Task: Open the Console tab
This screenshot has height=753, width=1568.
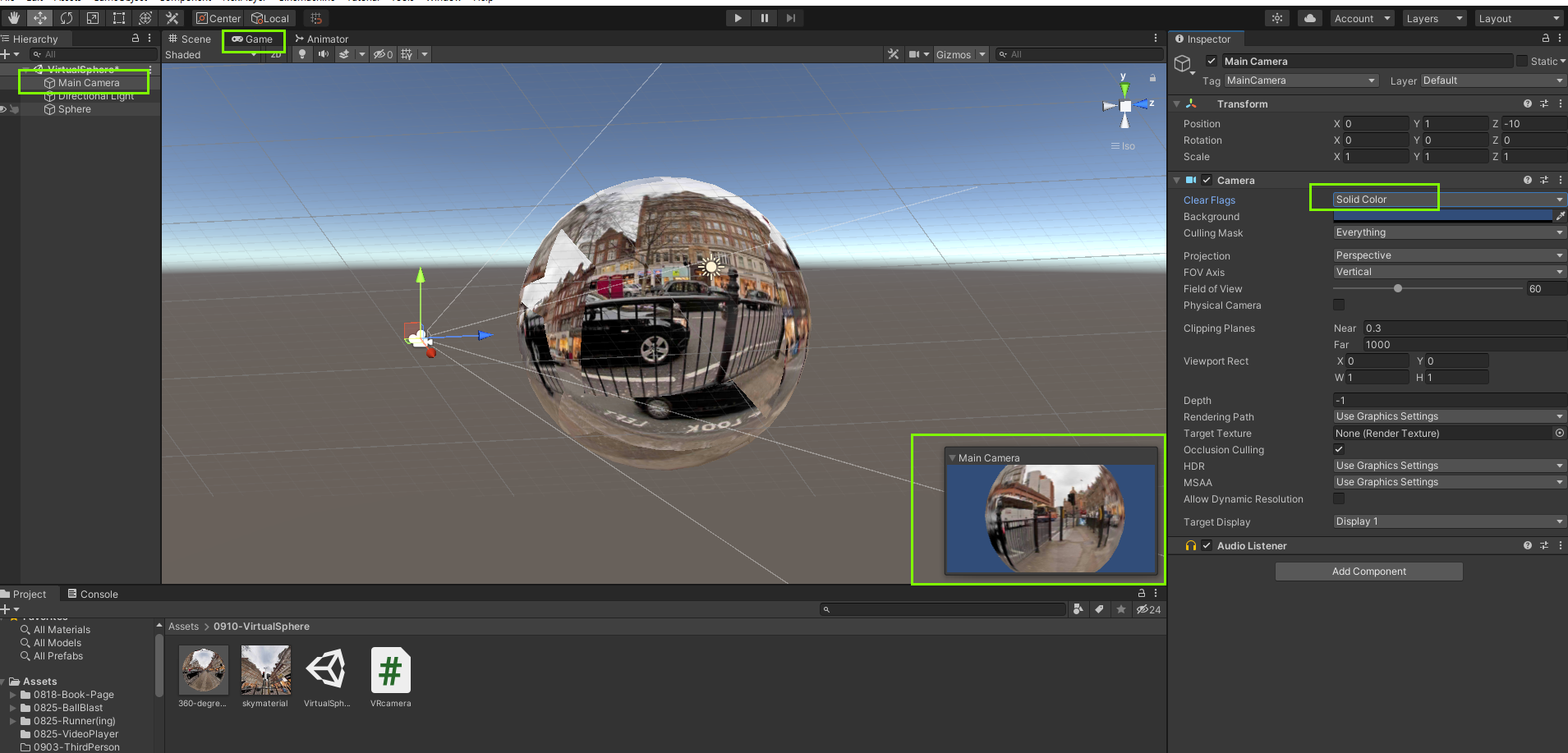Action: coord(93,594)
